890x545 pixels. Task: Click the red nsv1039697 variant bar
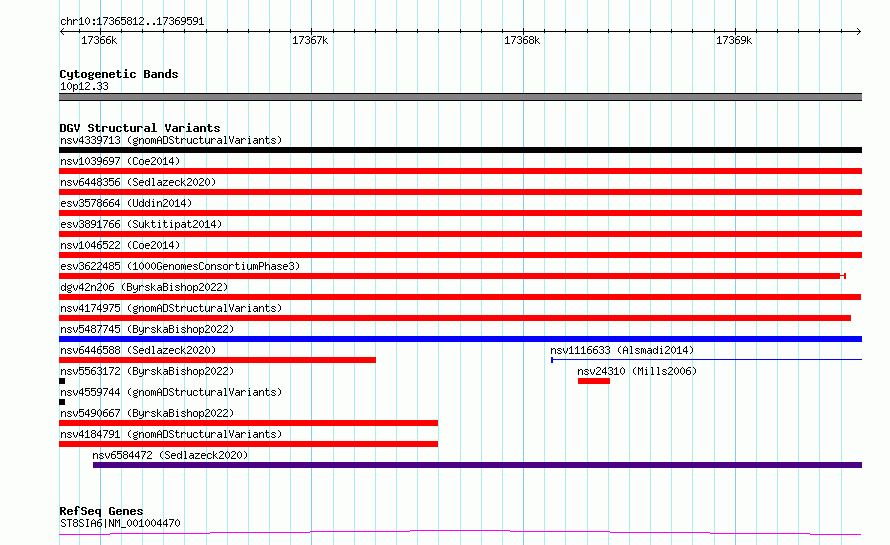(460, 171)
